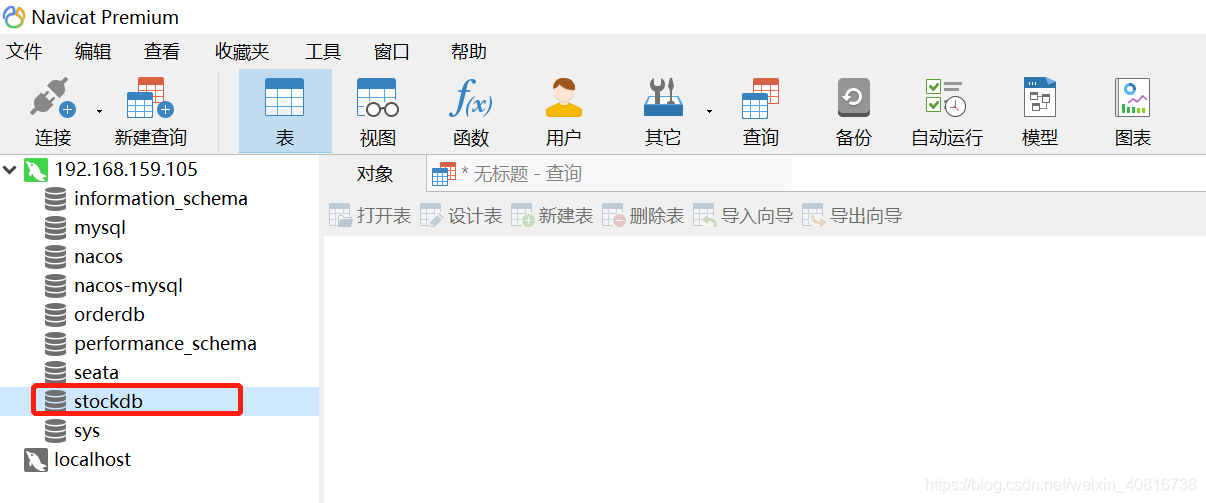Viewport: 1206px width, 503px height.
Task: Expand the 其它 dropdown arrow
Action: click(x=709, y=111)
